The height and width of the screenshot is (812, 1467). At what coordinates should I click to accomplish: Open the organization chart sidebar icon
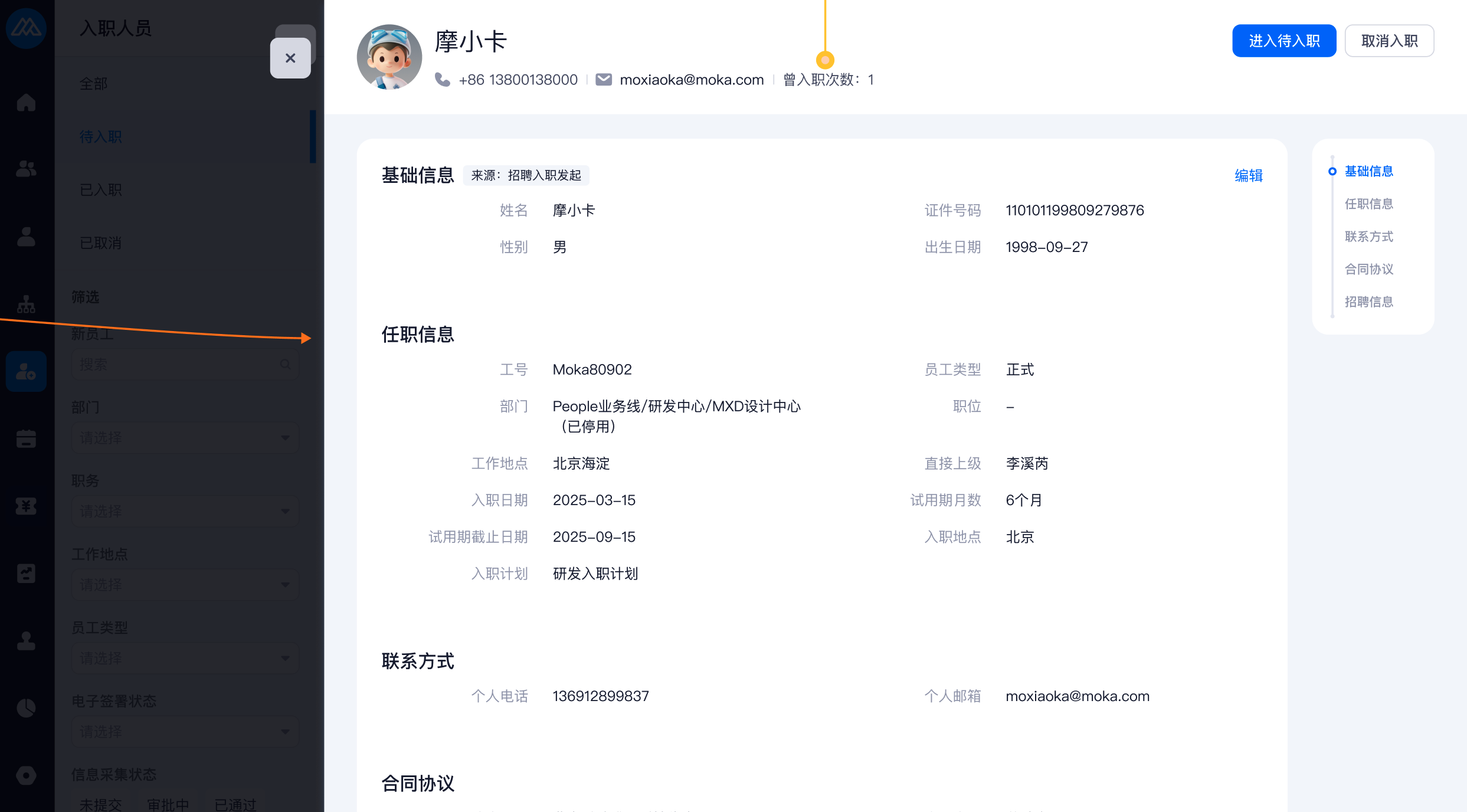(26, 304)
